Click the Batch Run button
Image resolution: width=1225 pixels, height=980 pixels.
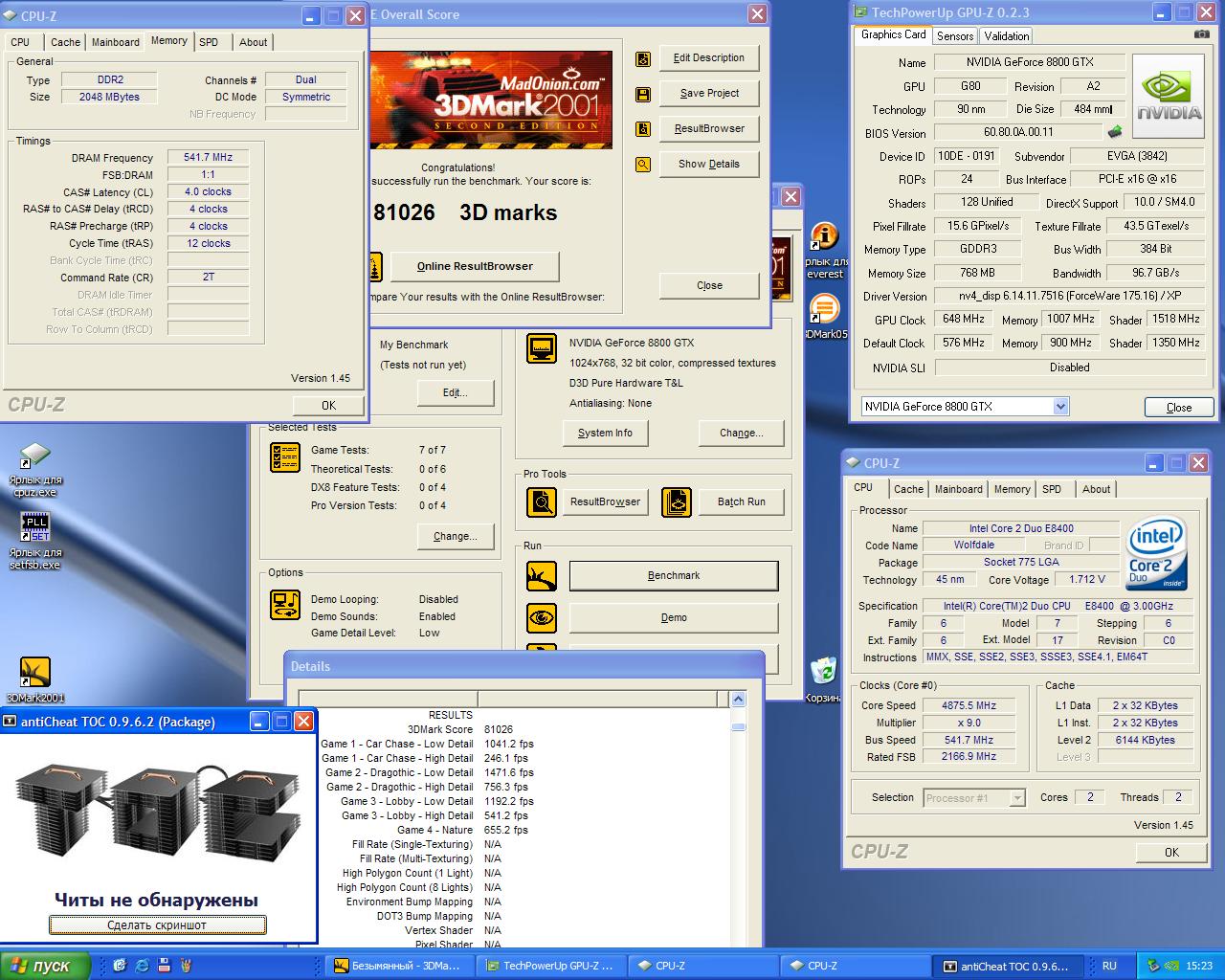pos(742,501)
